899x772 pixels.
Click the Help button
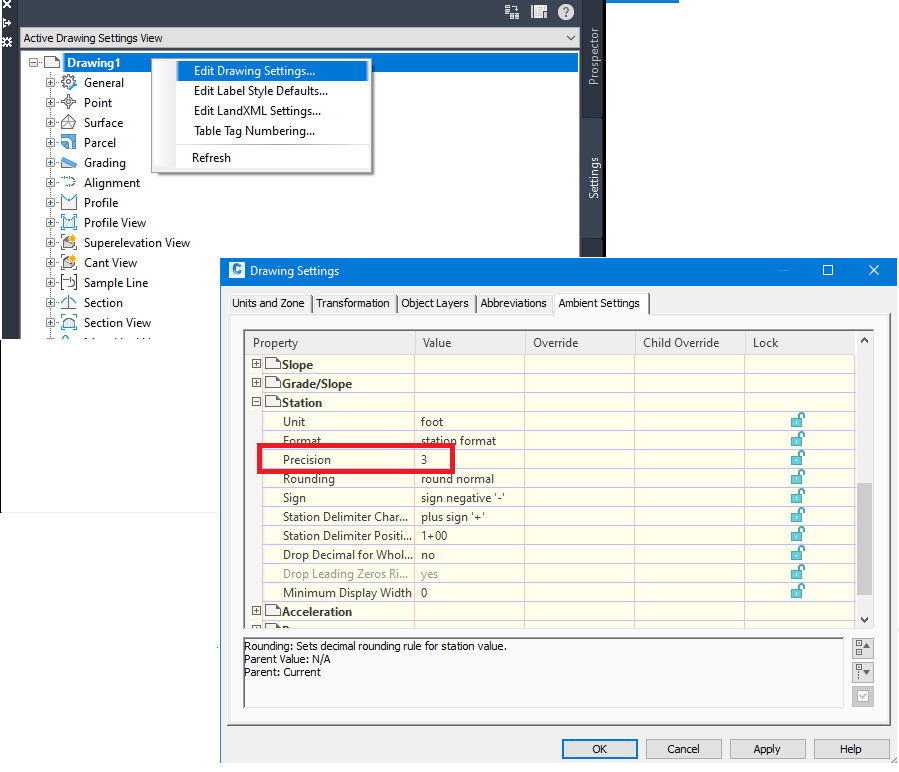(x=851, y=749)
